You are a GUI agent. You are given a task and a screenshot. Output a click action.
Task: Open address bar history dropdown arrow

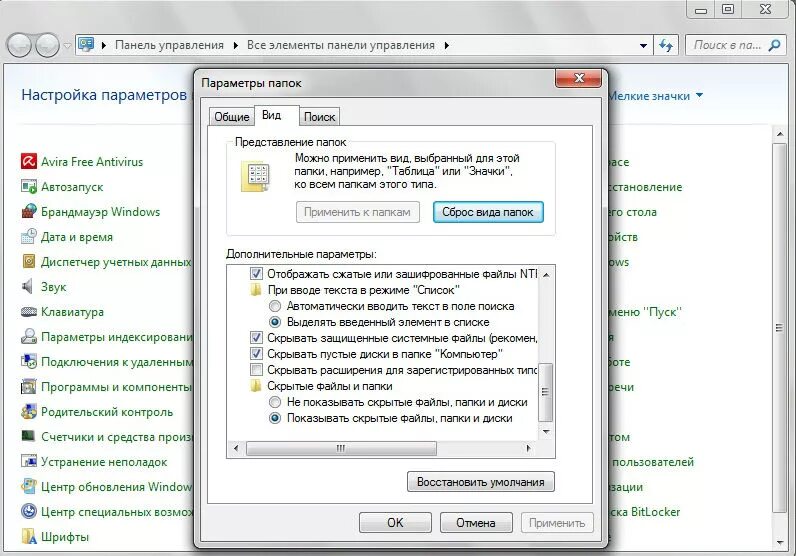(643, 46)
